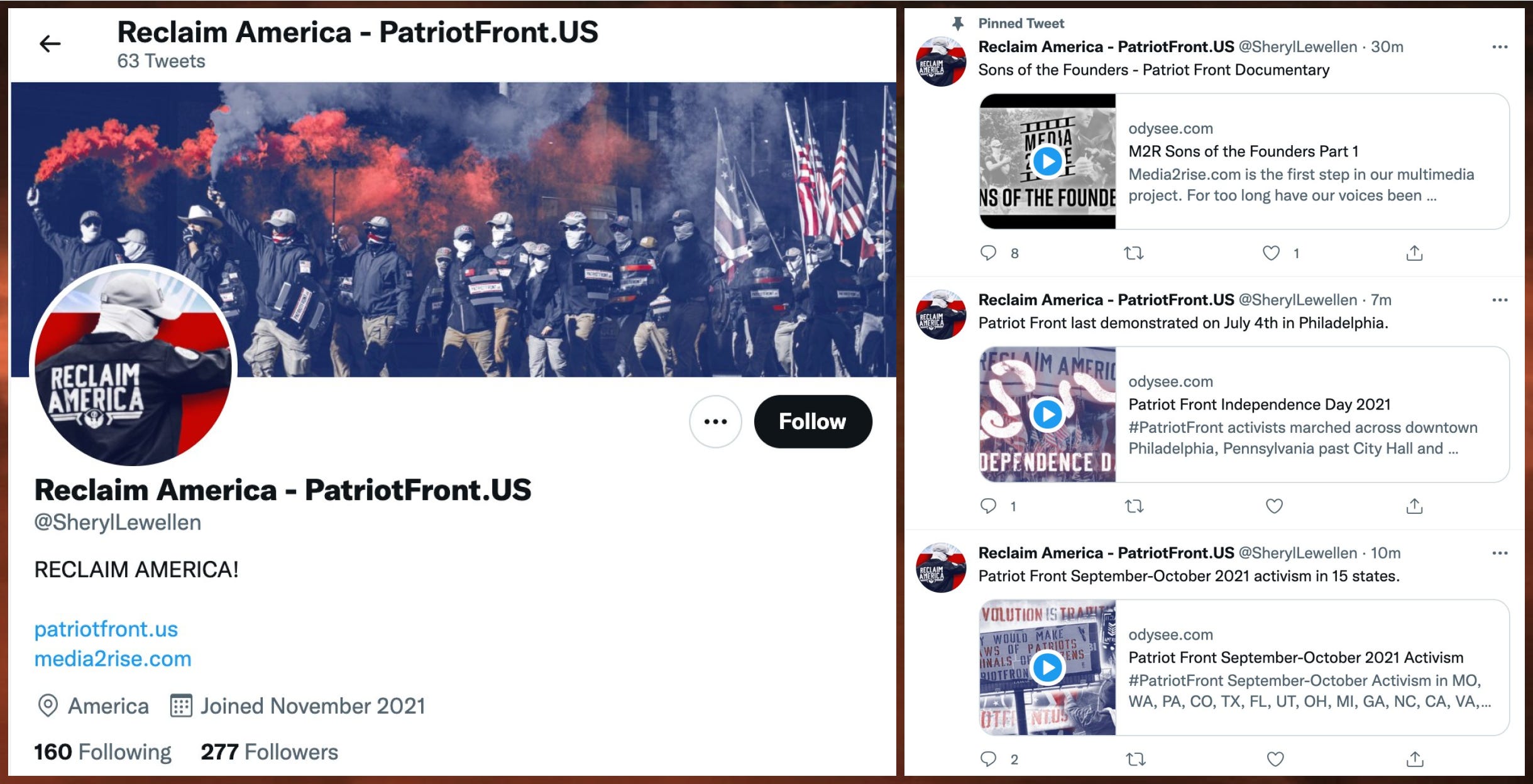The width and height of the screenshot is (1533, 784).
Task: Open the Reclaim America profile picture
Action: tap(133, 366)
